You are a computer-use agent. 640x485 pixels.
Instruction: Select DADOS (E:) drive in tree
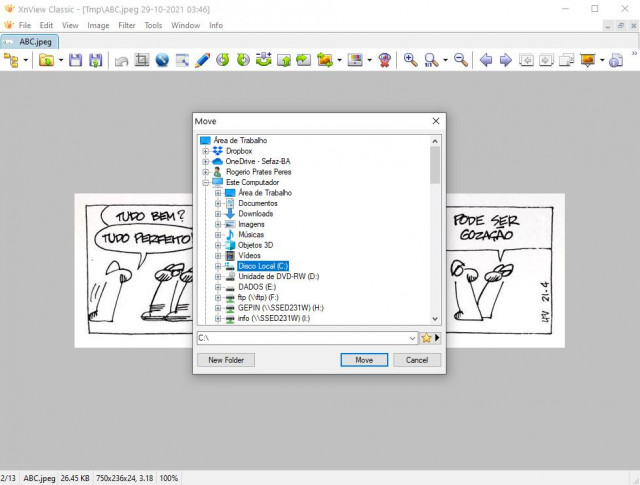coord(257,287)
